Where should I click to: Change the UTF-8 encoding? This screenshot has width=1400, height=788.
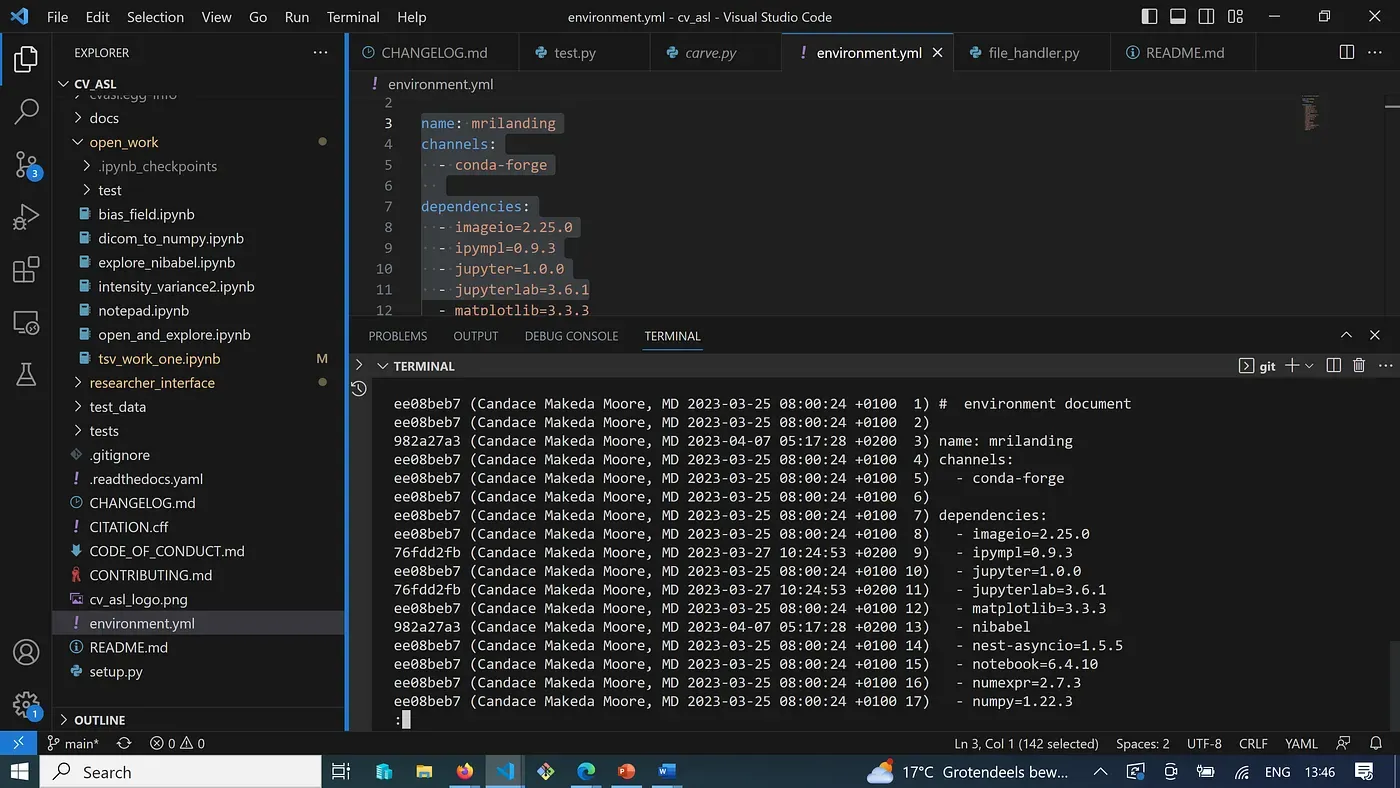coord(1204,743)
